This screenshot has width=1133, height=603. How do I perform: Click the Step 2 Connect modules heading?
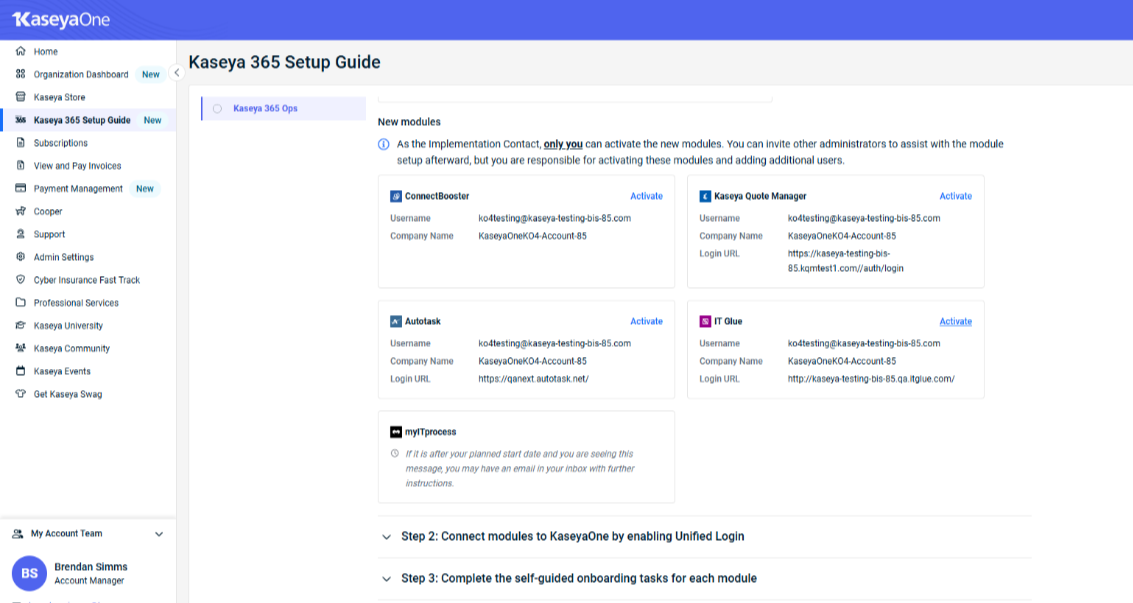click(572, 537)
